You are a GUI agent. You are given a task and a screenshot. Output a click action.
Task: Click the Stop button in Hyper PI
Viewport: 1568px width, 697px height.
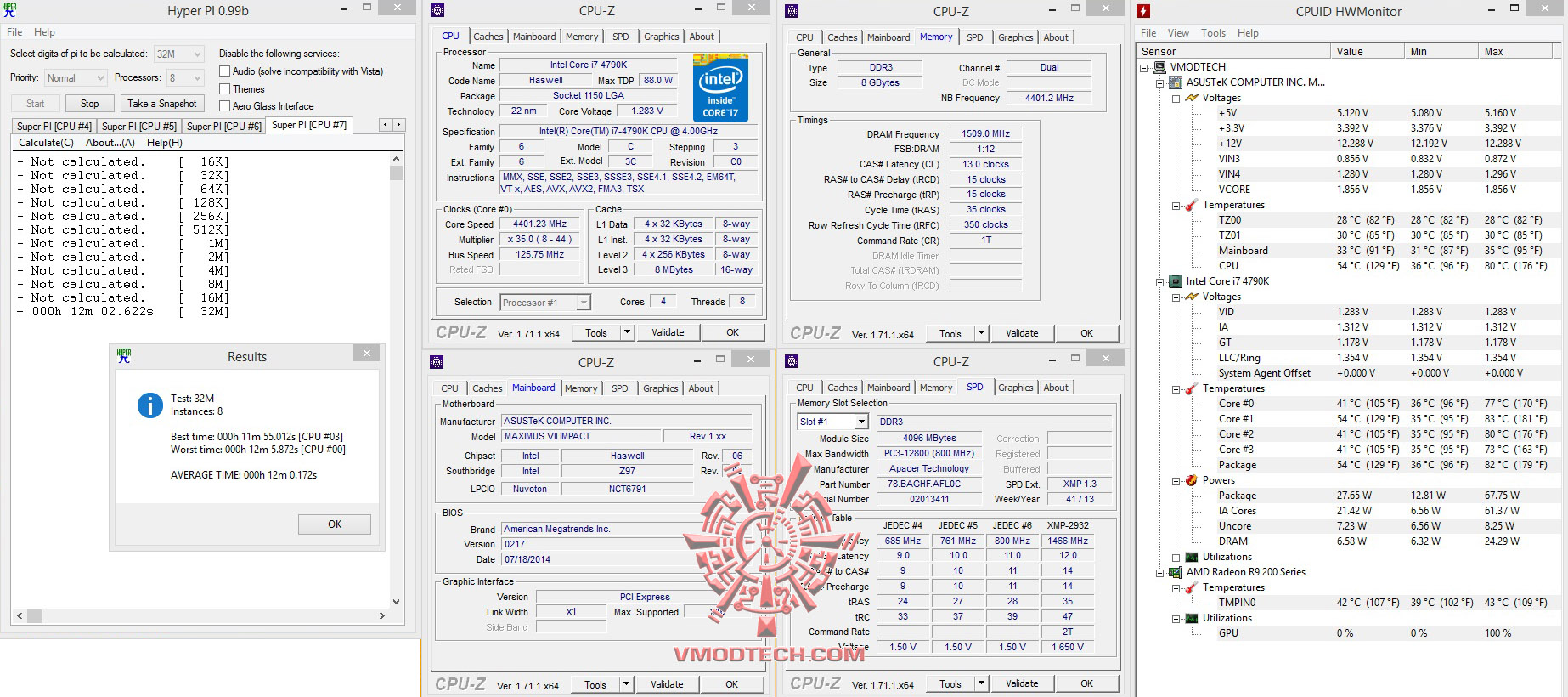point(89,104)
